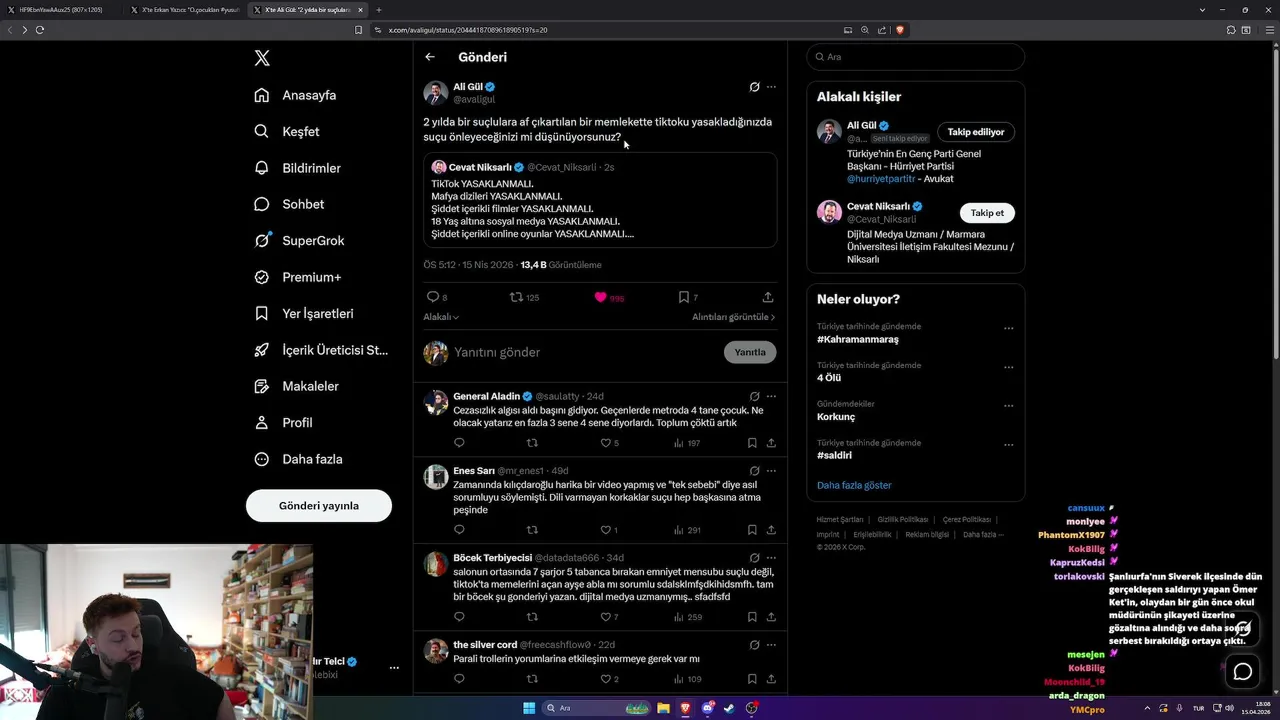Open a new browser tab
The height and width of the screenshot is (720, 1280).
pyautogui.click(x=378, y=10)
